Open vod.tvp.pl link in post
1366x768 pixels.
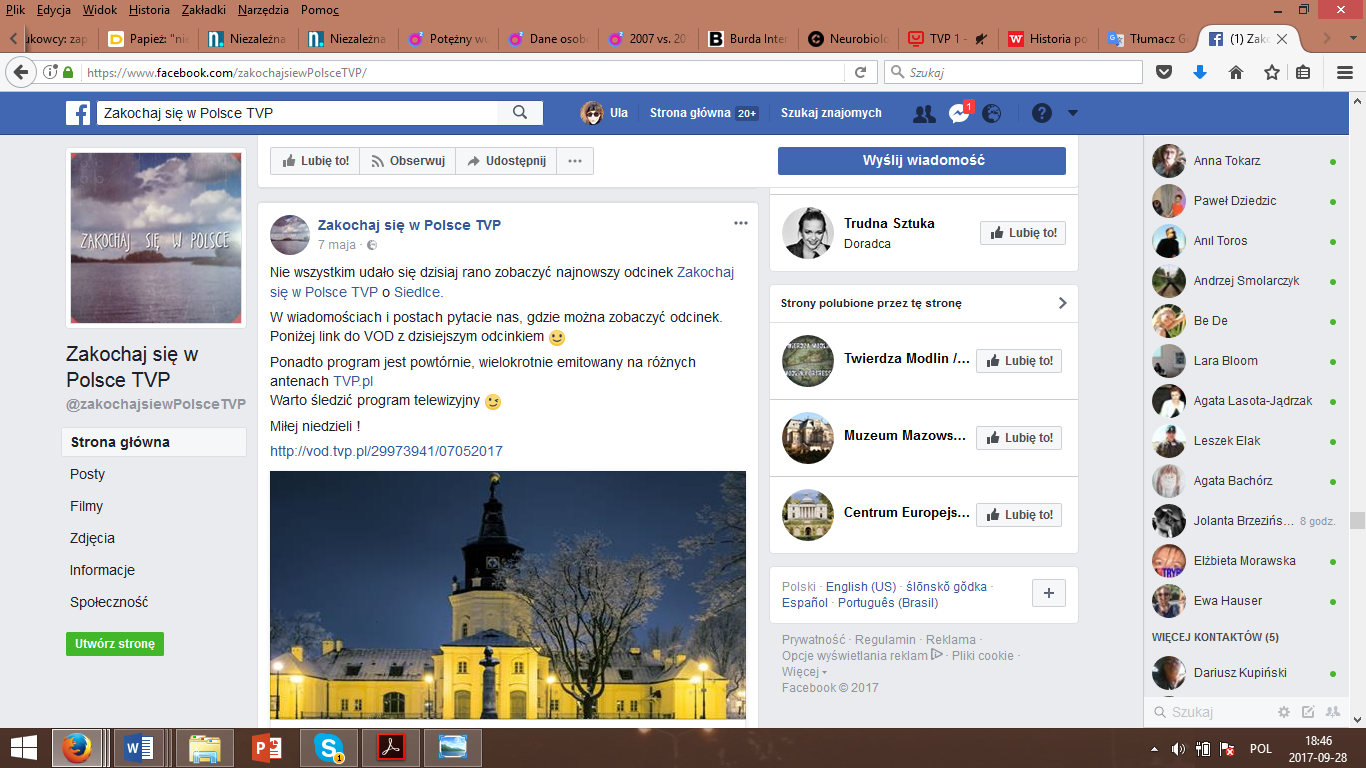[x=386, y=451]
